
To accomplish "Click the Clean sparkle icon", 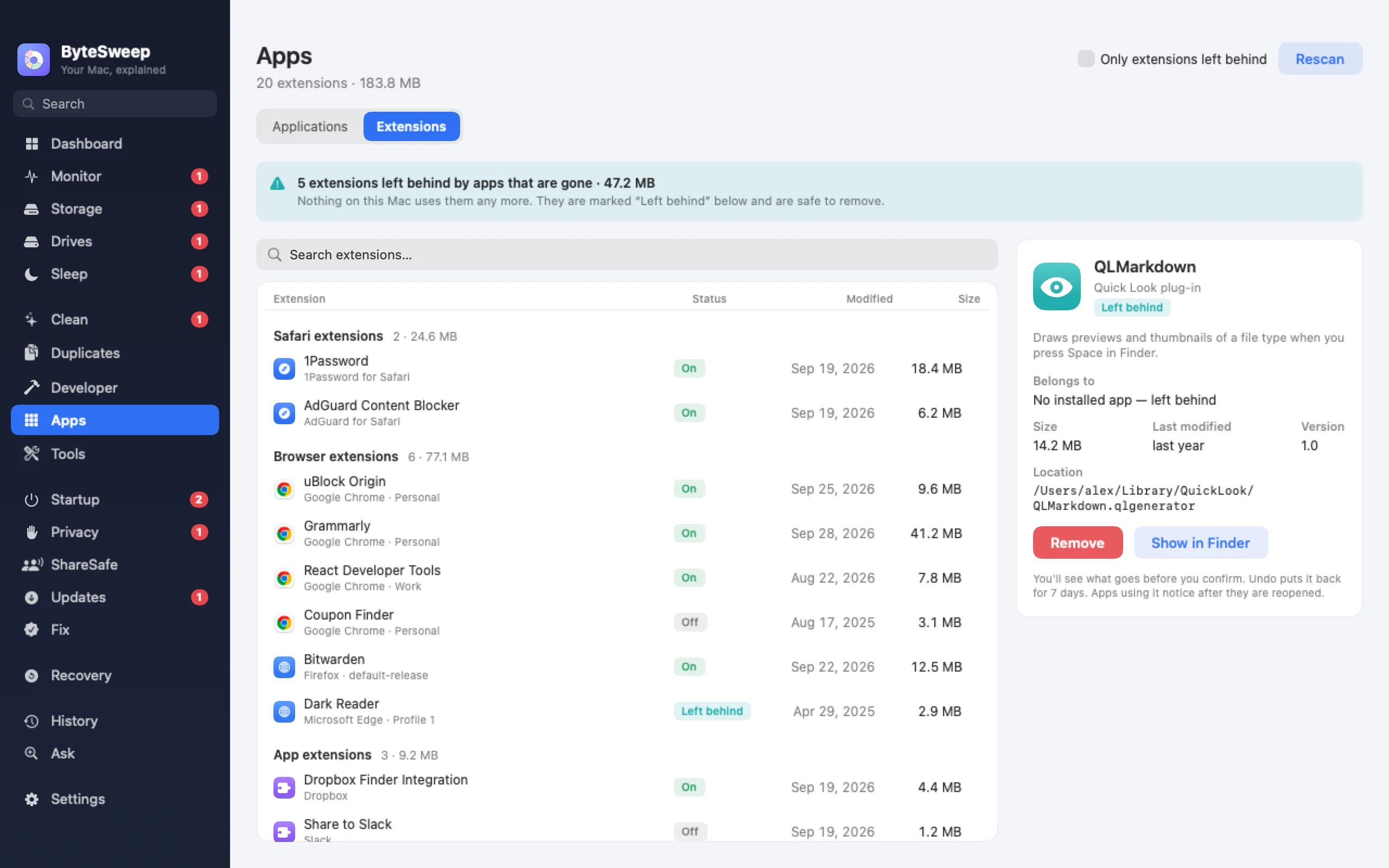I will click(x=31, y=319).
